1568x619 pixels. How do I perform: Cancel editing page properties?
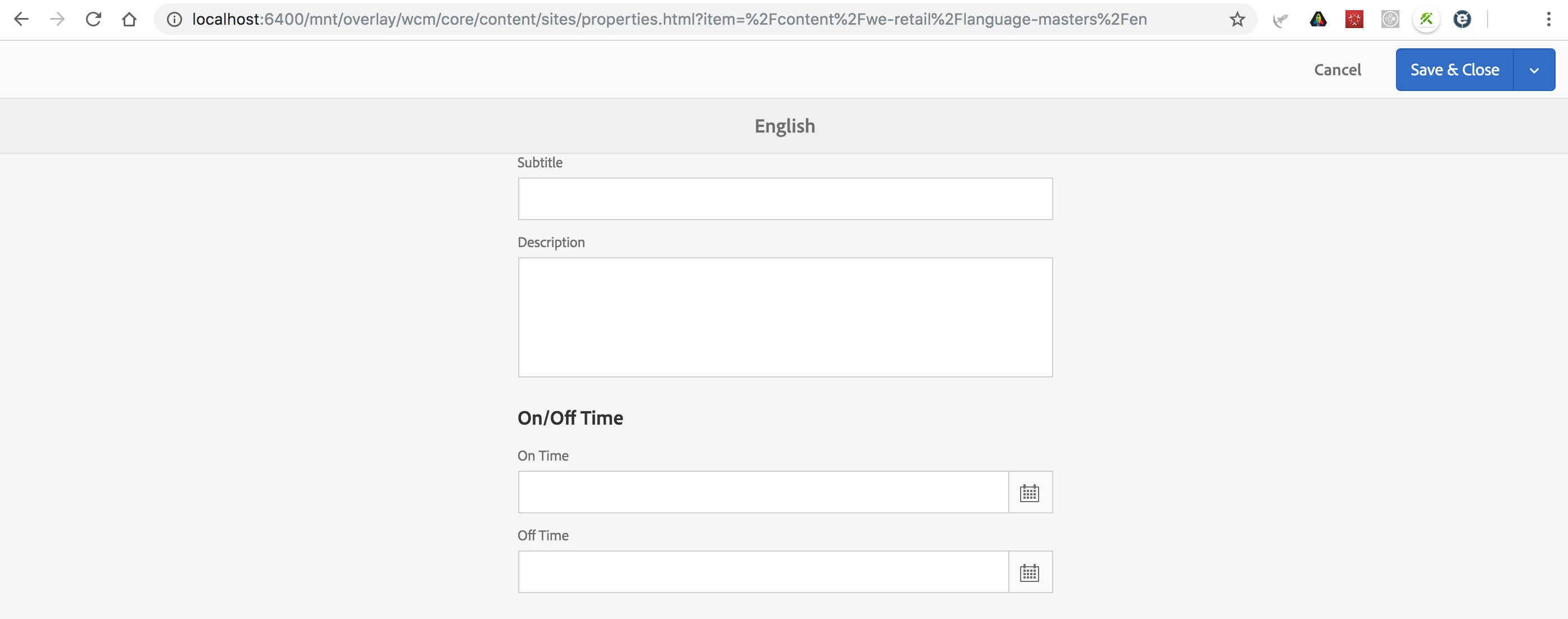coord(1338,70)
